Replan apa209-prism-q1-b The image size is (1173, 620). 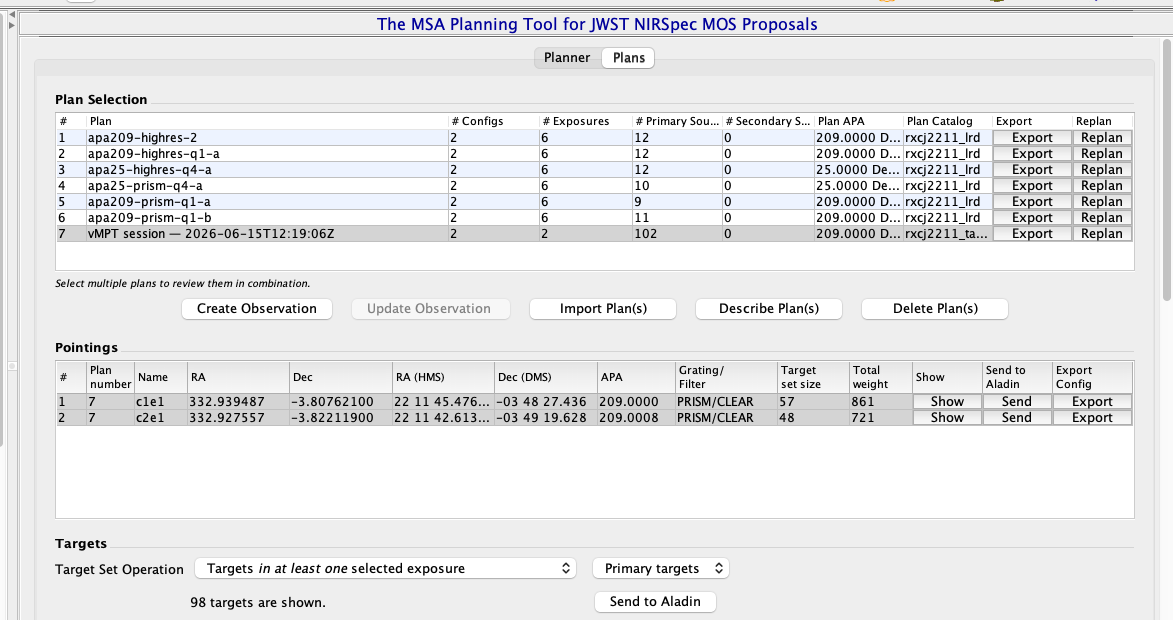coord(1101,218)
